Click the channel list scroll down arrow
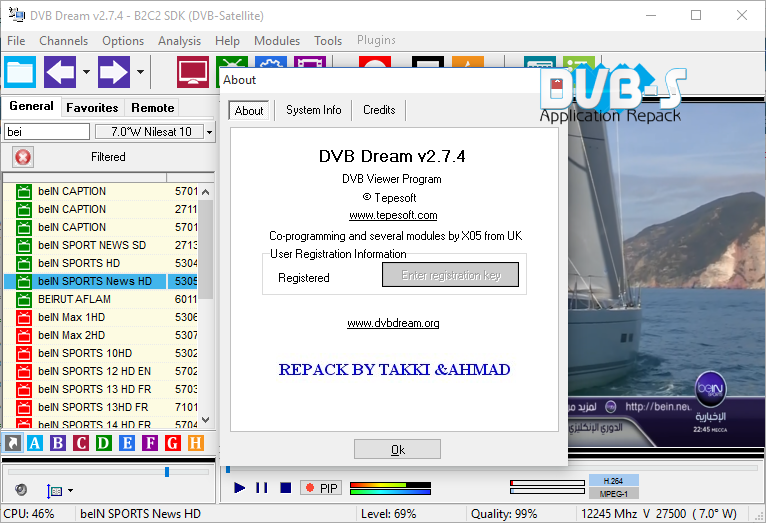Viewport: 766px width, 523px height. [x=206, y=420]
